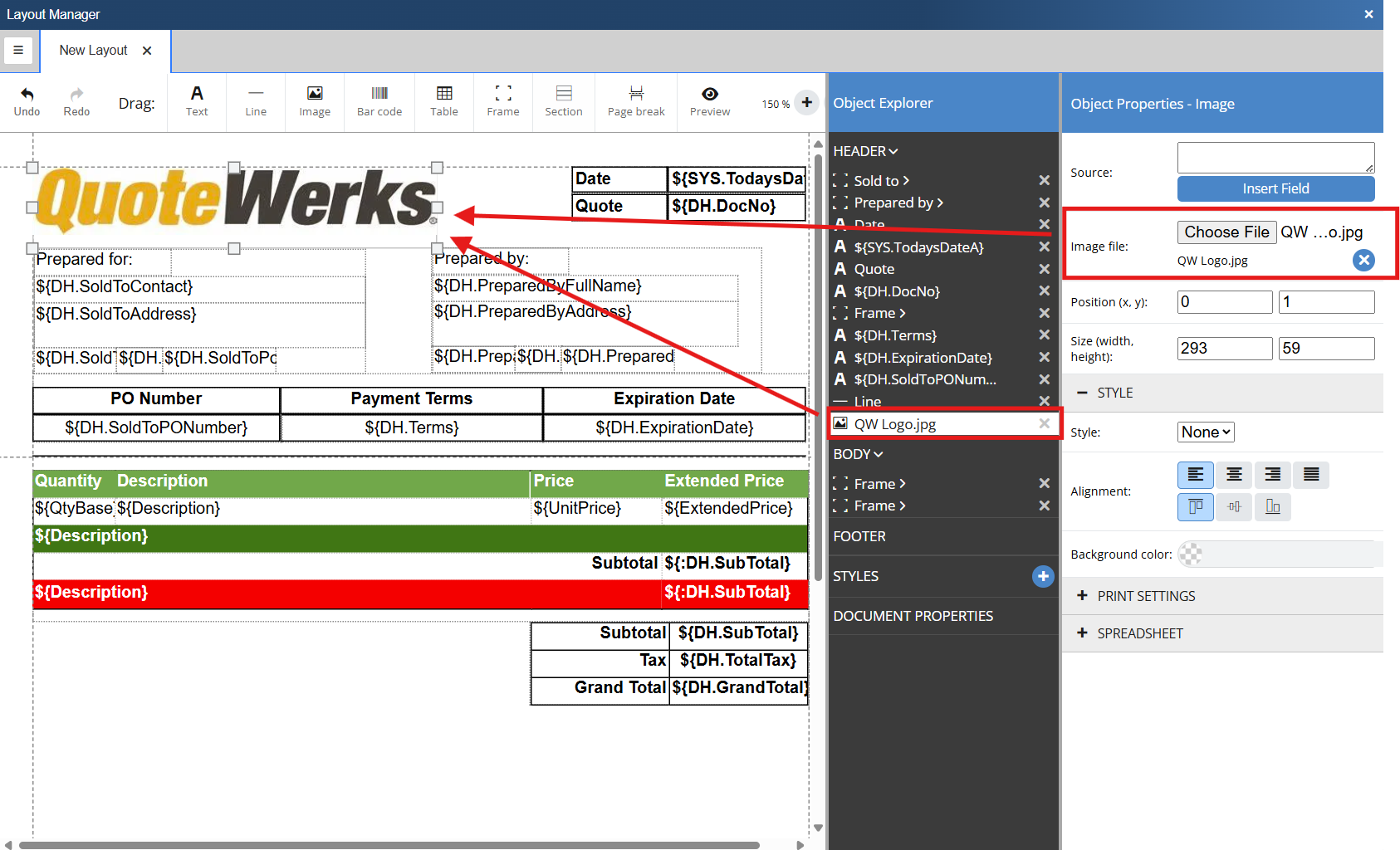Screen dimensions: 1400x850
Task: Expand the PRINT SETTINGS section
Action: [x=1146, y=596]
